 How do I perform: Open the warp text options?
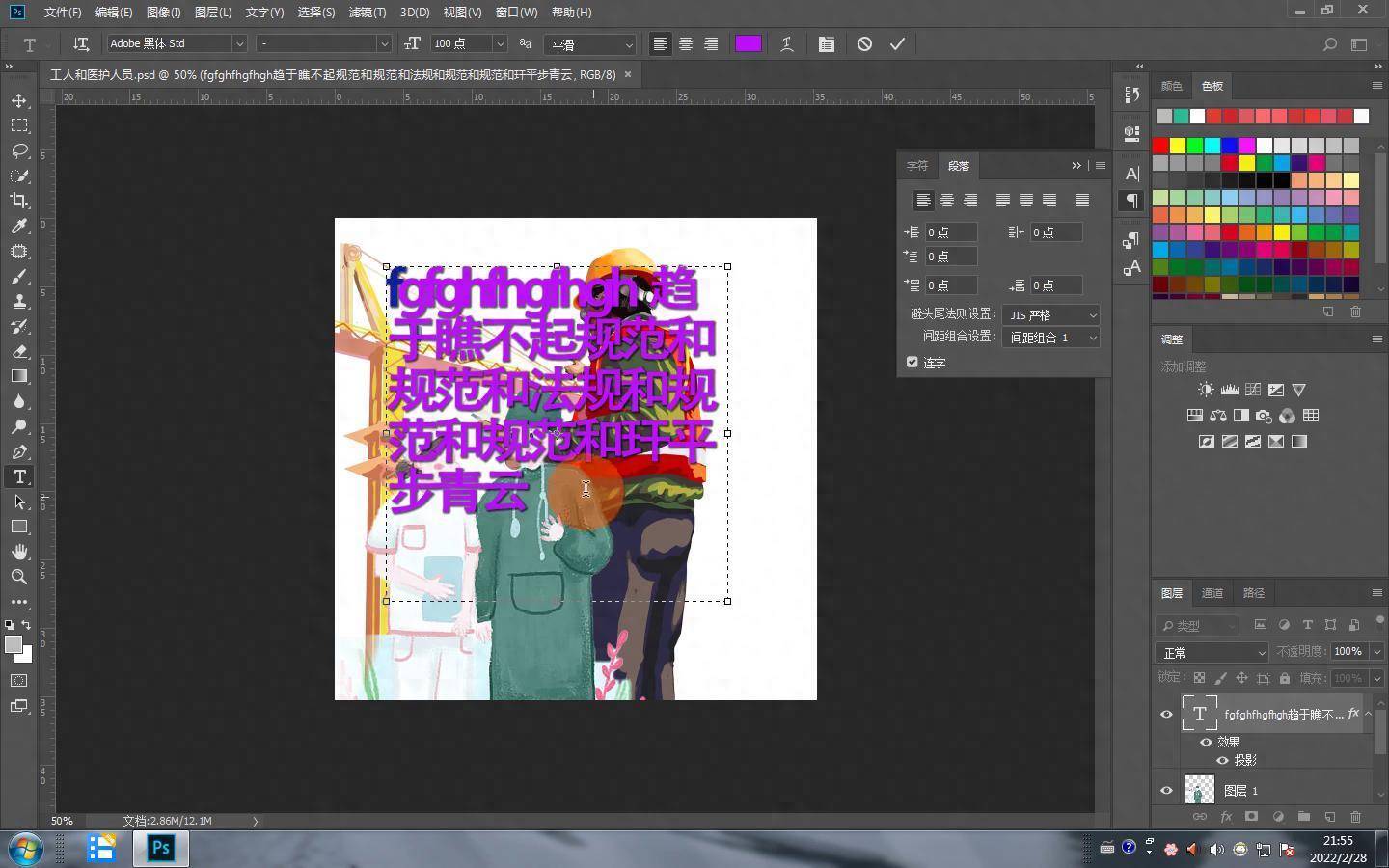[787, 44]
